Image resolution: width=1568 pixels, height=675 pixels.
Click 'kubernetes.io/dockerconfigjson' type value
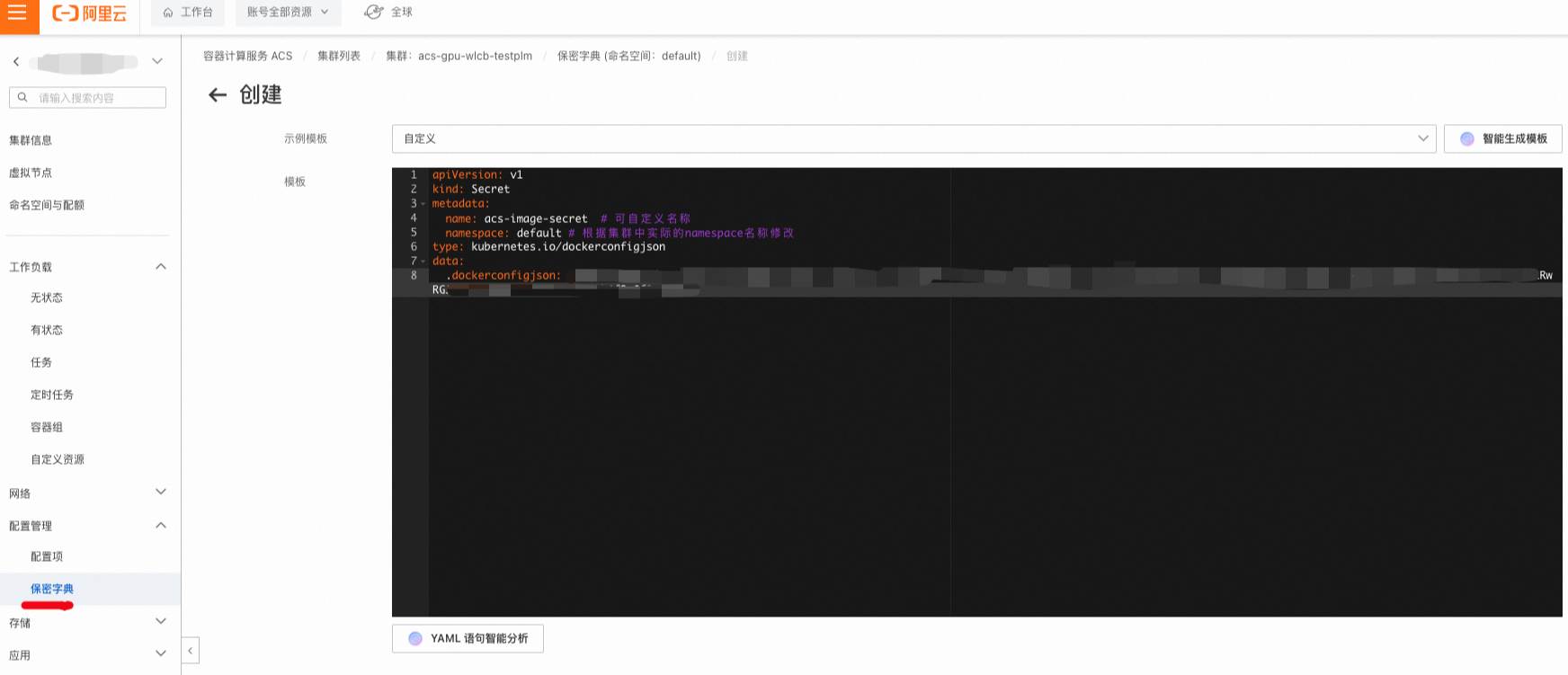pyautogui.click(x=568, y=246)
